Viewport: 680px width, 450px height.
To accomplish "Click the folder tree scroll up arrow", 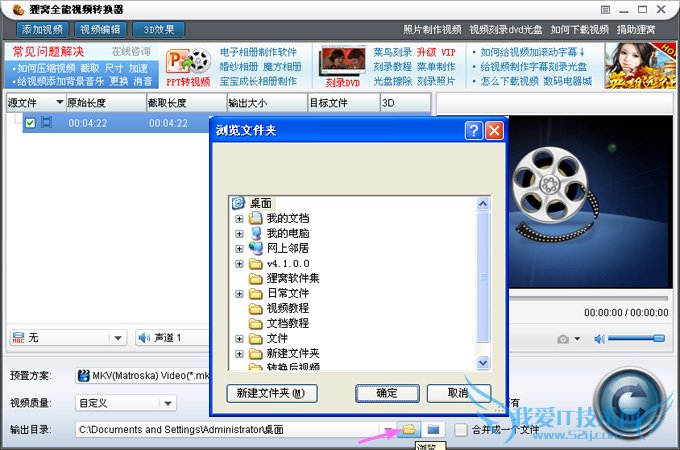I will pyautogui.click(x=483, y=204).
